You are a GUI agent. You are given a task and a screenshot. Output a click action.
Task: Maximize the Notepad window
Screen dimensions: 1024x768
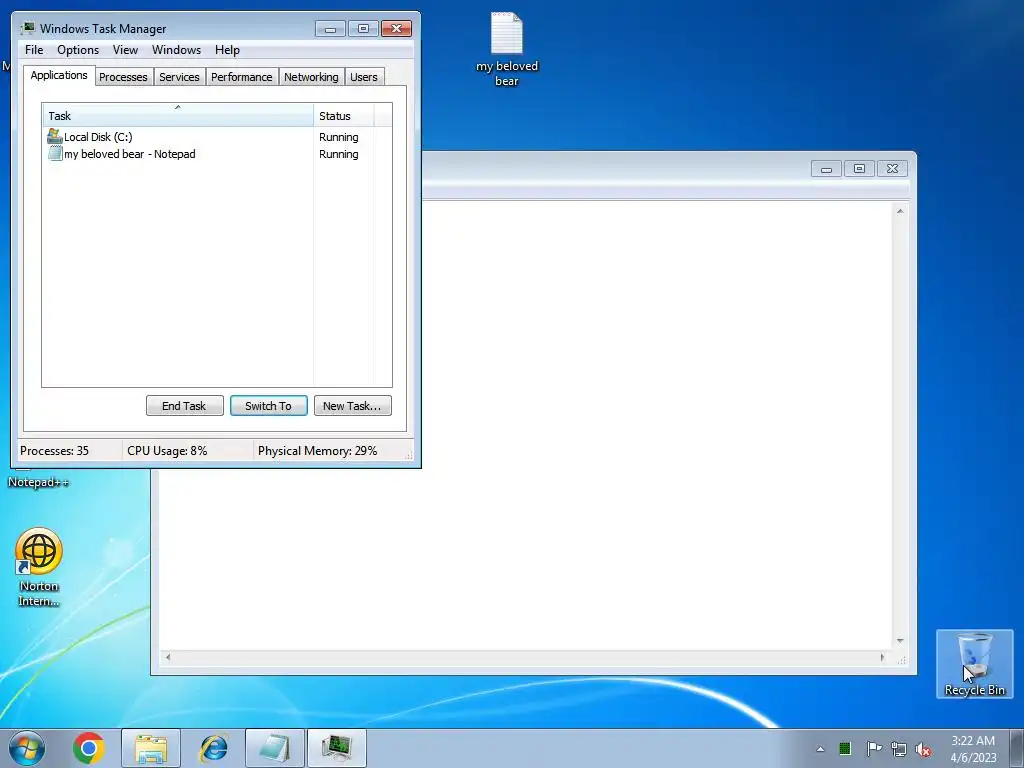[x=859, y=169]
